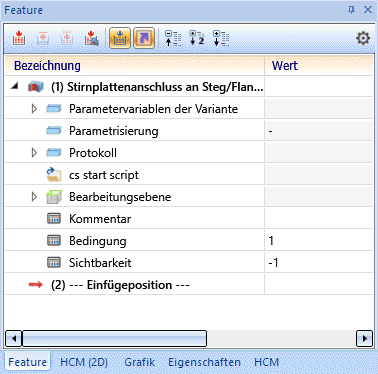Click the Stirnplattenanschluss feature icon
The height and width of the screenshot is (374, 378).
click(x=36, y=87)
